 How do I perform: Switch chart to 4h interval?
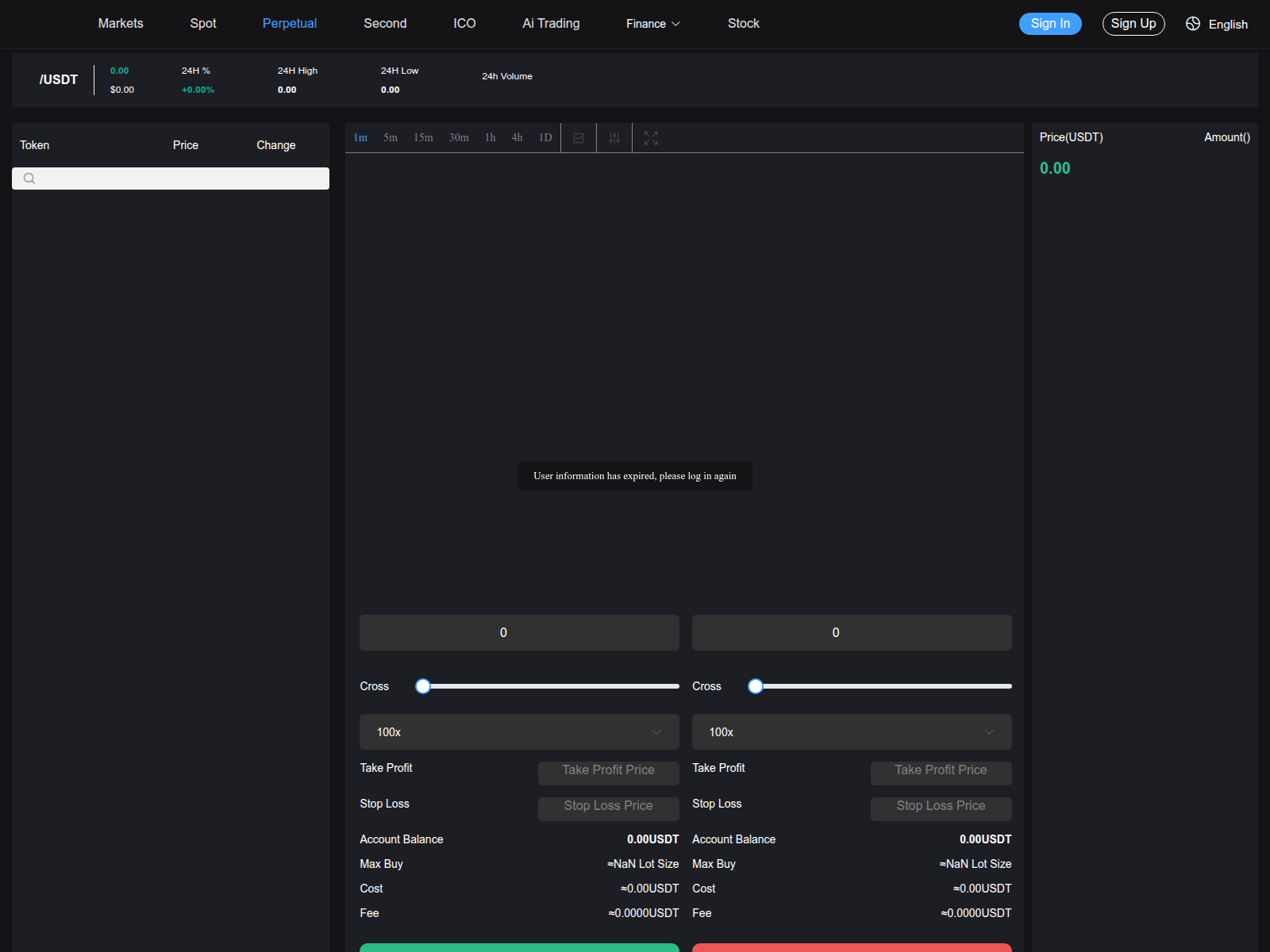[x=517, y=138]
